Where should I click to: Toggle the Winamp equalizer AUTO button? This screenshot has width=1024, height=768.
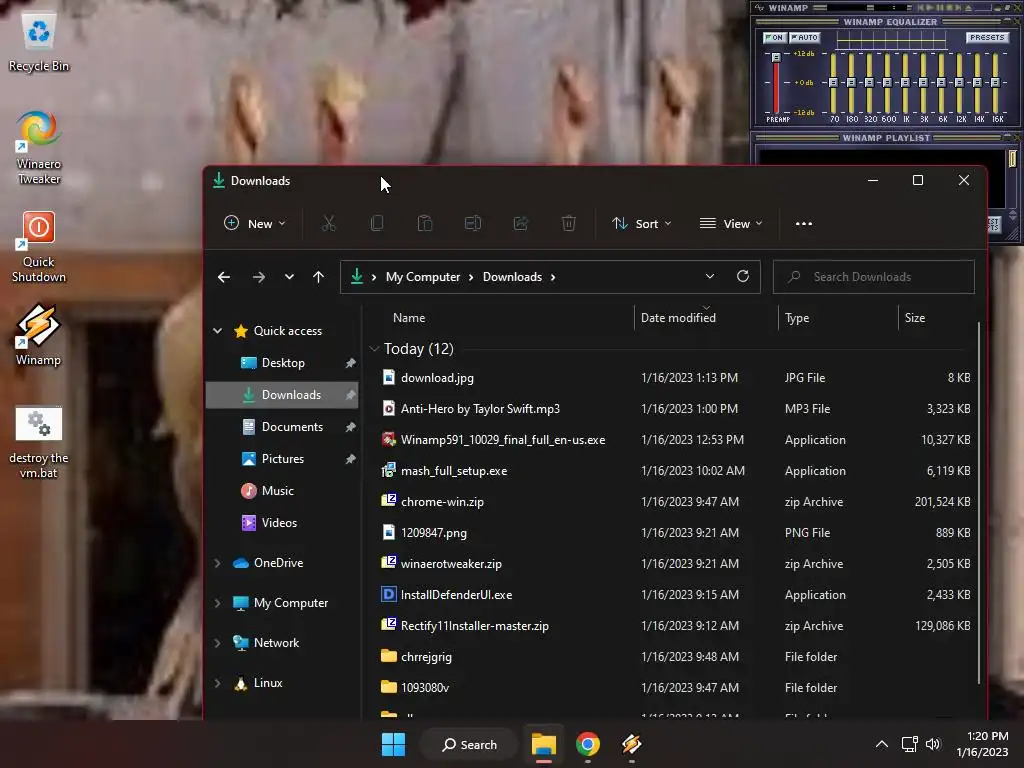point(804,37)
